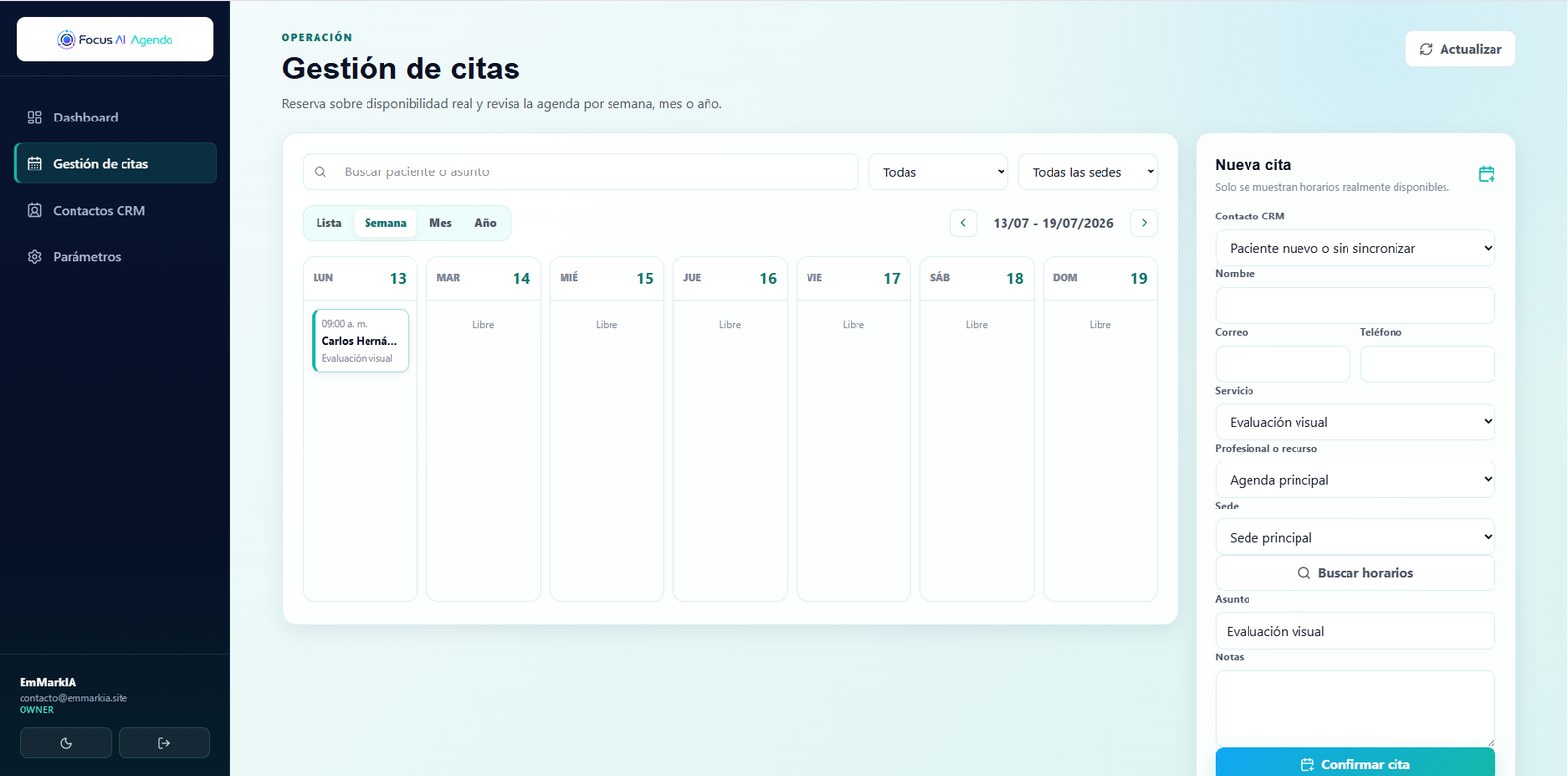
Task: Toggle dark mode with moon icon
Action: click(66, 743)
